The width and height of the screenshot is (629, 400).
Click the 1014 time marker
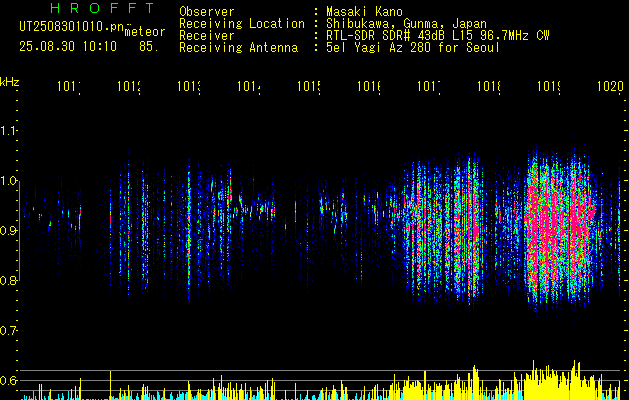249,86
